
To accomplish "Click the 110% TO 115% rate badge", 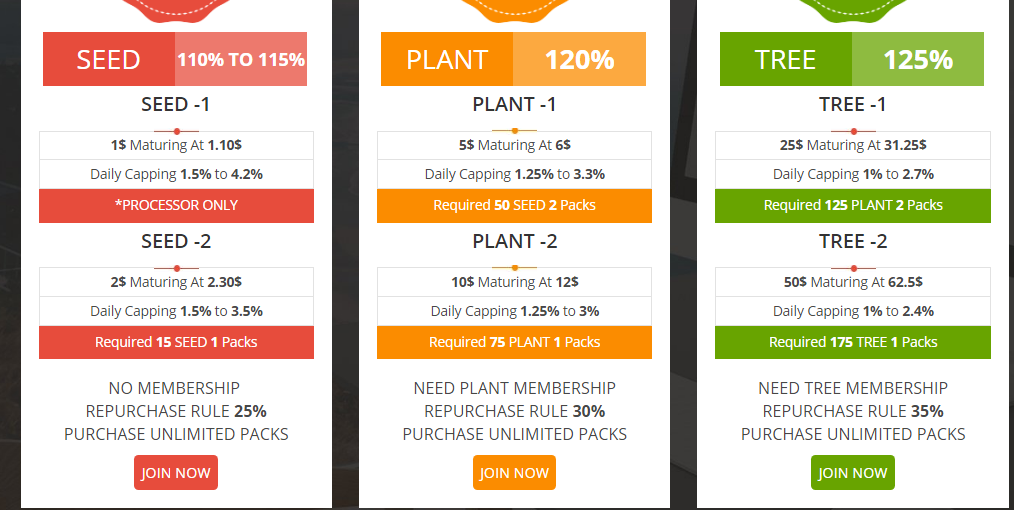I will 241,59.
